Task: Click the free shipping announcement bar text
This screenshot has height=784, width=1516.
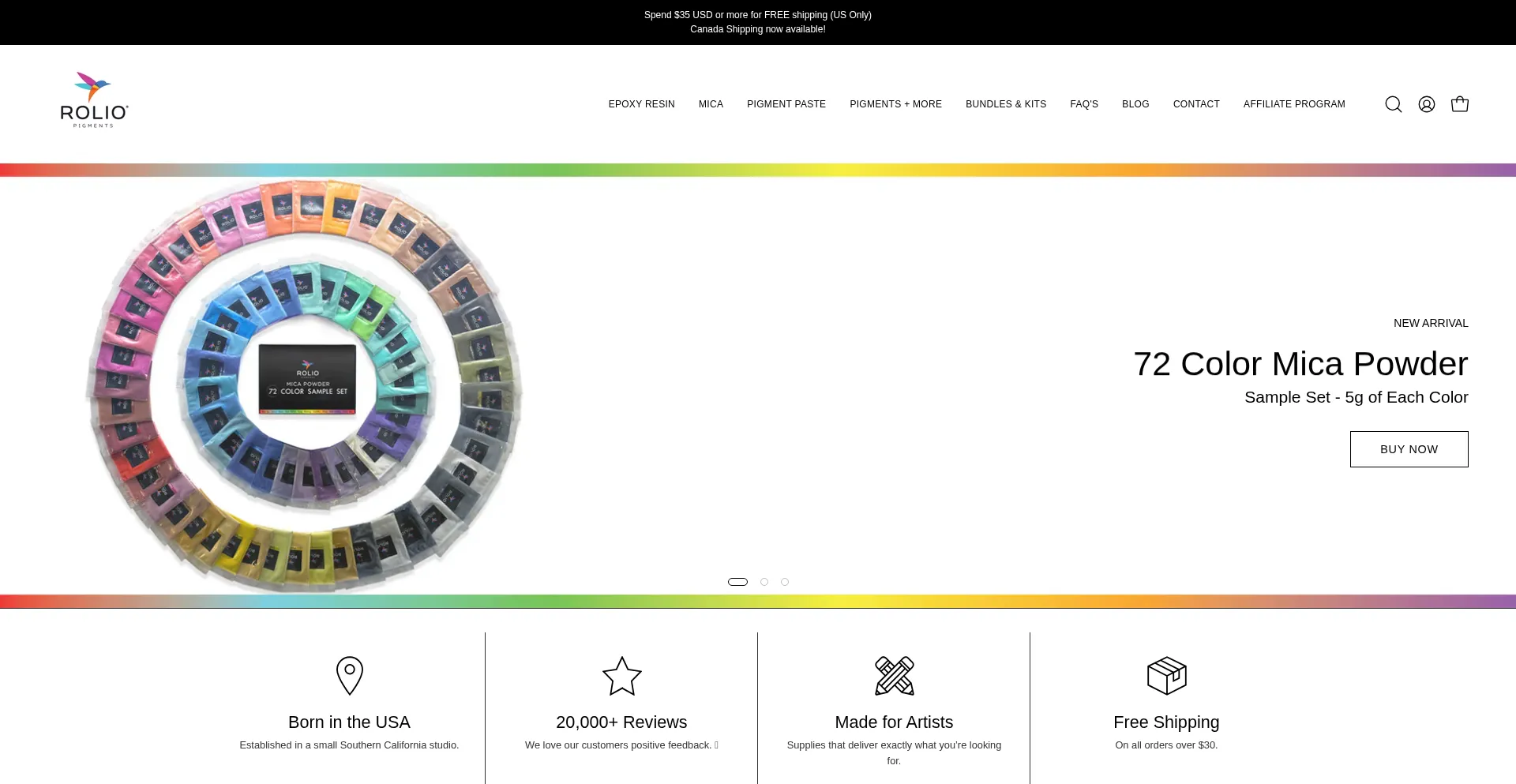Action: pos(758,15)
